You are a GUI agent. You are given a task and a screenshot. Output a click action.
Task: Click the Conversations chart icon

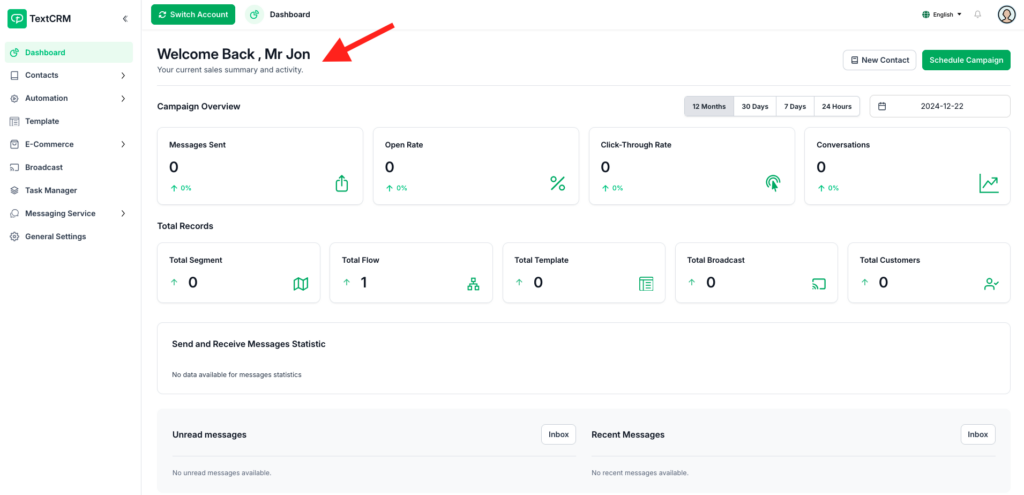tap(988, 183)
